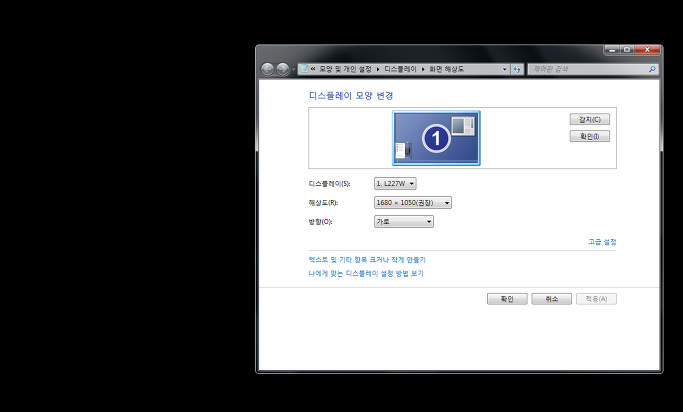Click the 감지(C) detect button
This screenshot has height=412, width=683.
[590, 119]
